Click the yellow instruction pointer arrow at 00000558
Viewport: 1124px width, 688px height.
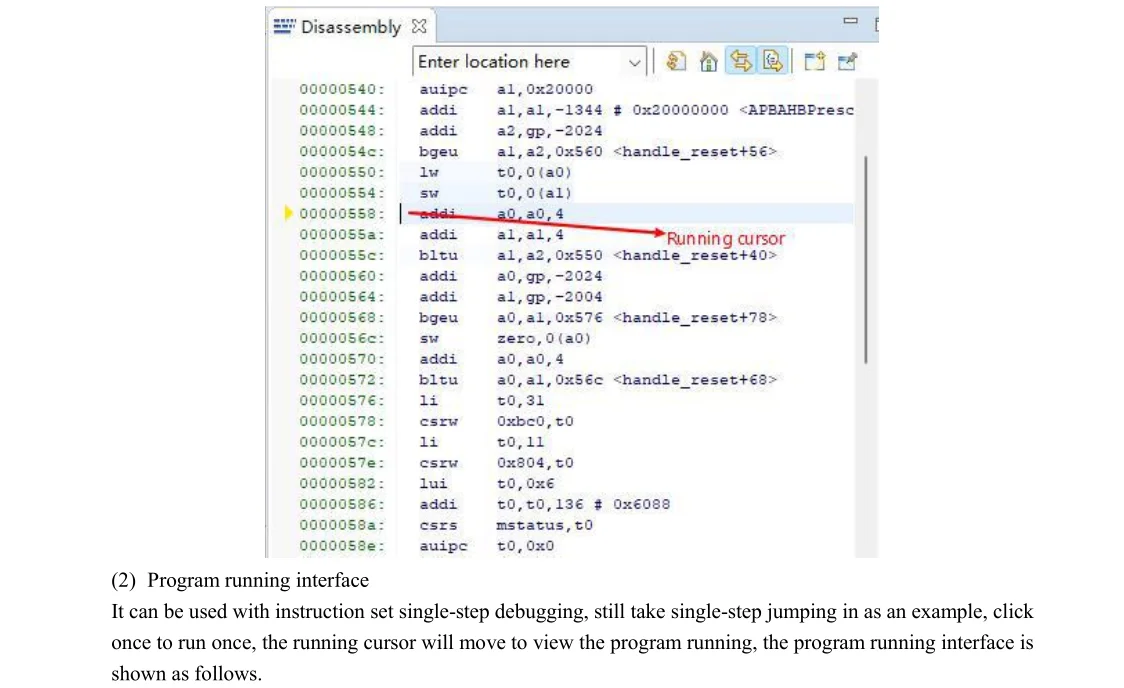(x=288, y=213)
